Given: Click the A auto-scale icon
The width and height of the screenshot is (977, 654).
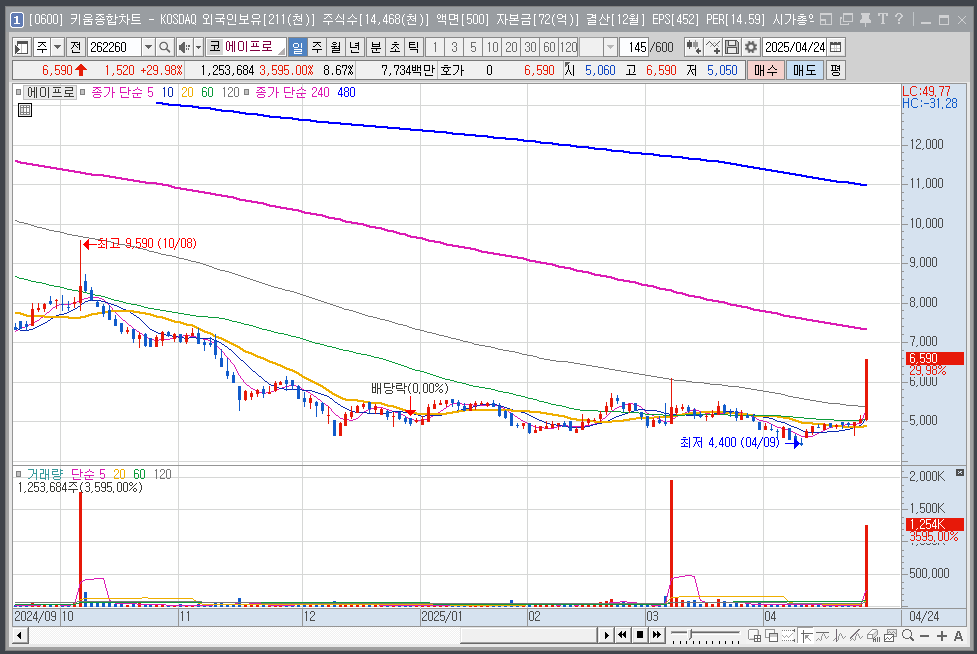Looking at the screenshot, I should pos(958,635).
